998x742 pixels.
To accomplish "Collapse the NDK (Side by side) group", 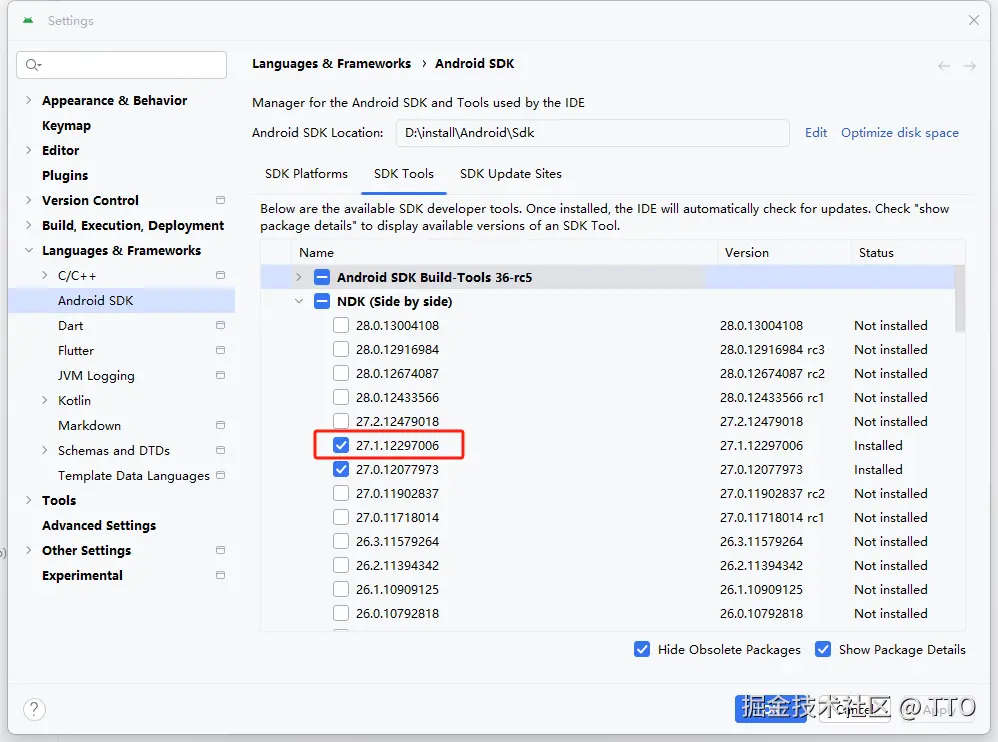I will (x=299, y=301).
